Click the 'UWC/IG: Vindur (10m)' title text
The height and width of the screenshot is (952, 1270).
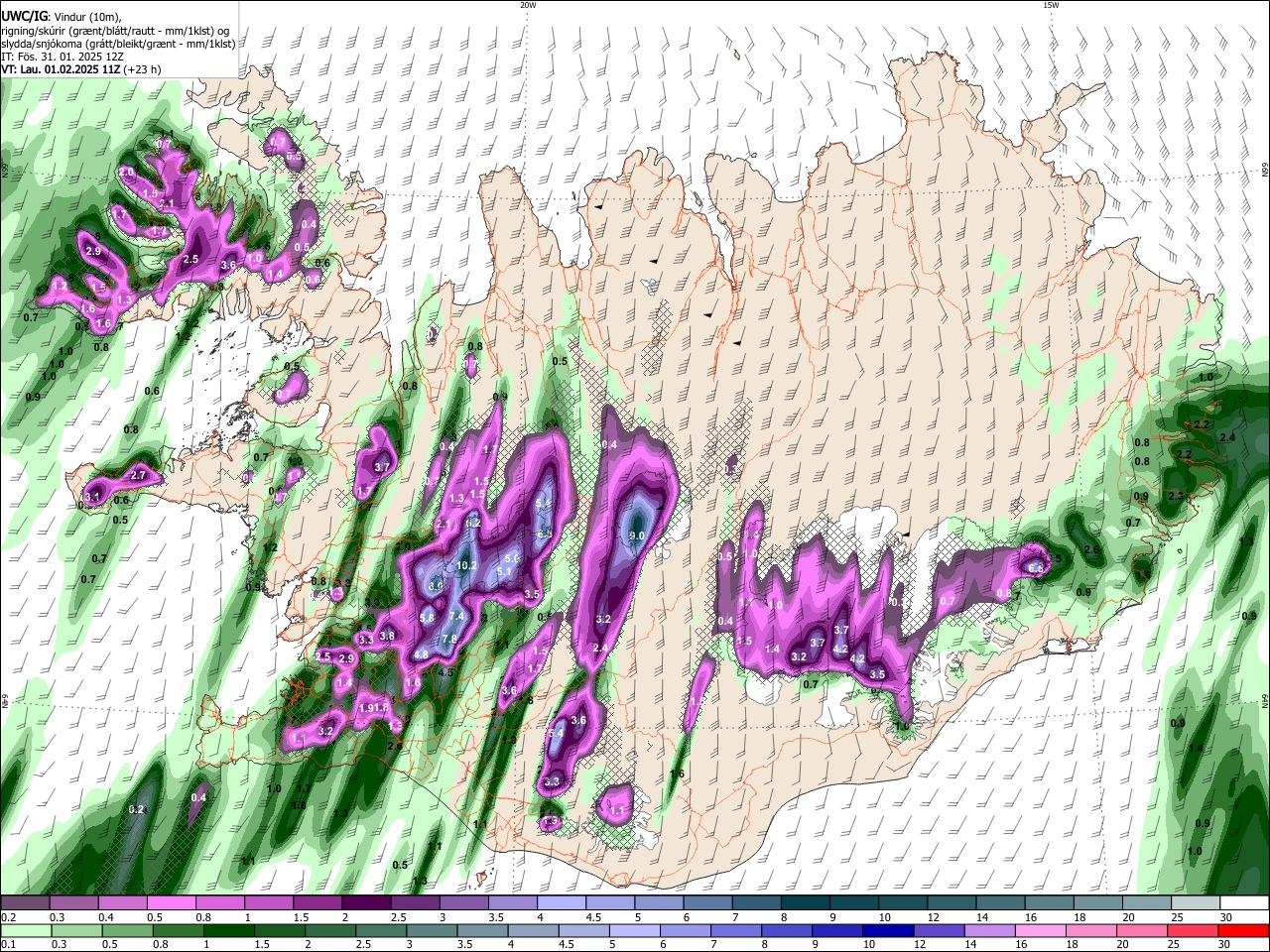tap(60, 16)
